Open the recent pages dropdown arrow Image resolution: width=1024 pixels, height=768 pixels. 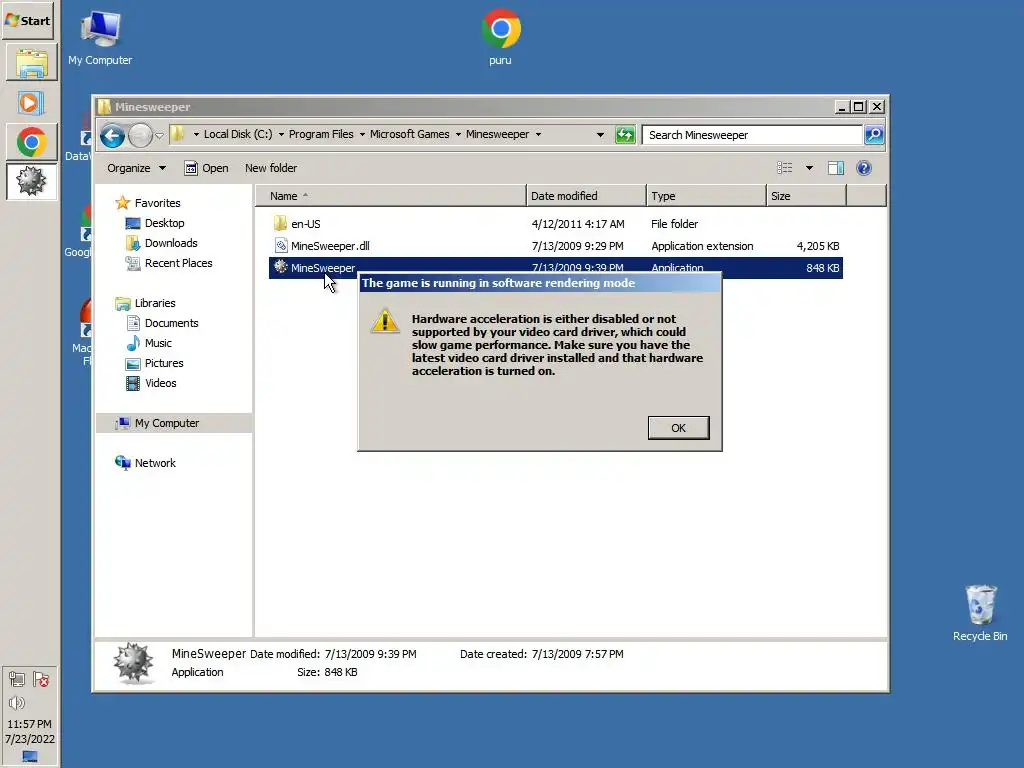159,136
